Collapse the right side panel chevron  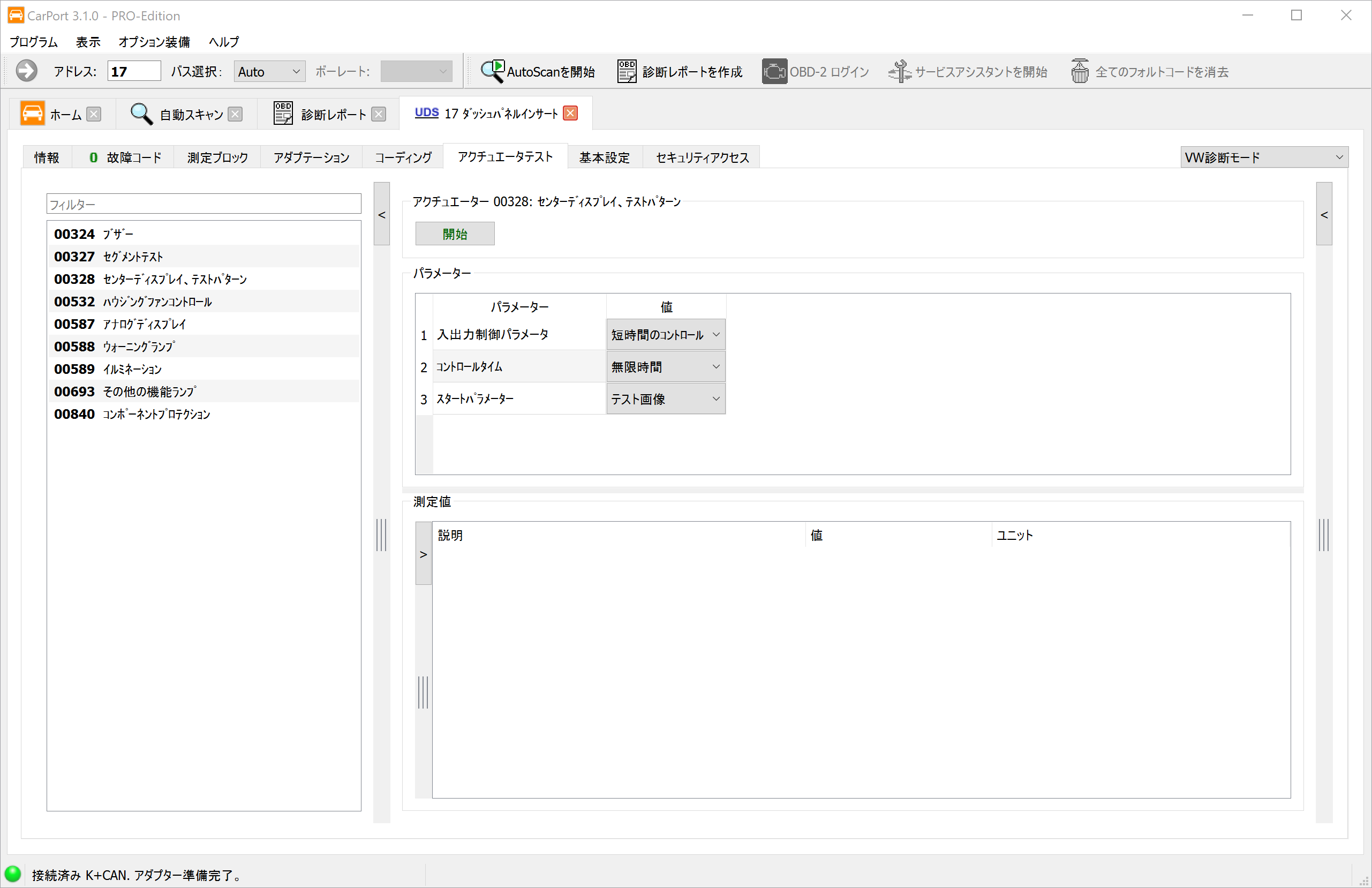(x=1324, y=215)
